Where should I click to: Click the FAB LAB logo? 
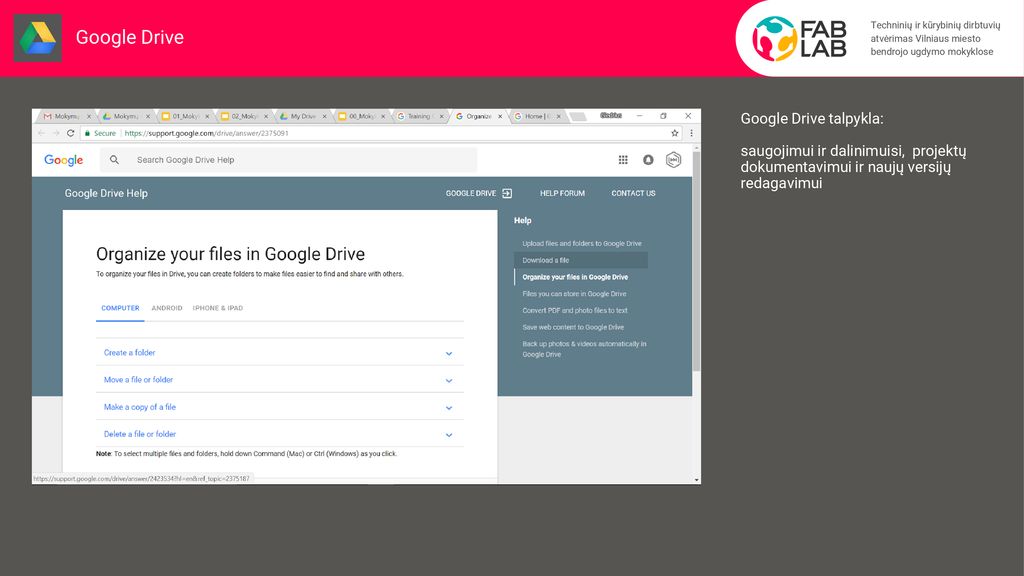pos(799,39)
